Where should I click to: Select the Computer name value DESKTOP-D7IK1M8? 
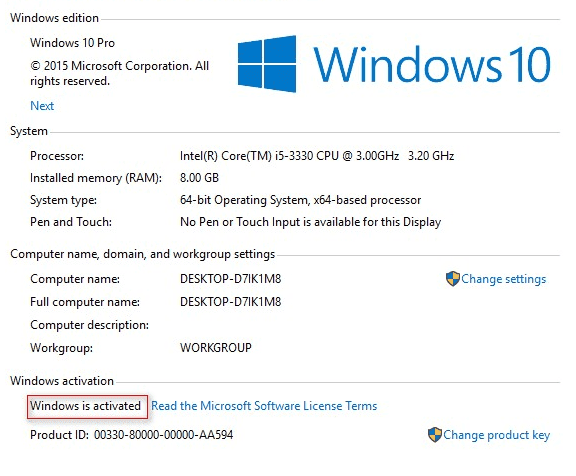pyautogui.click(x=231, y=279)
